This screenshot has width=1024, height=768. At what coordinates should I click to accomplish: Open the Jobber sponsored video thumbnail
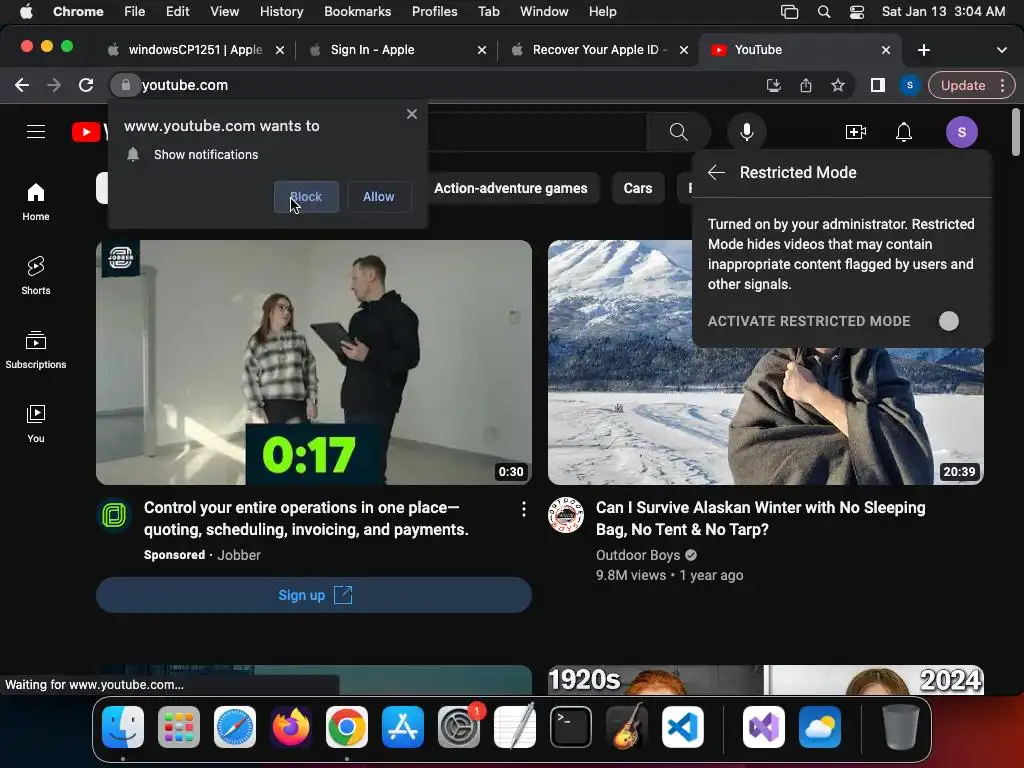(314, 362)
